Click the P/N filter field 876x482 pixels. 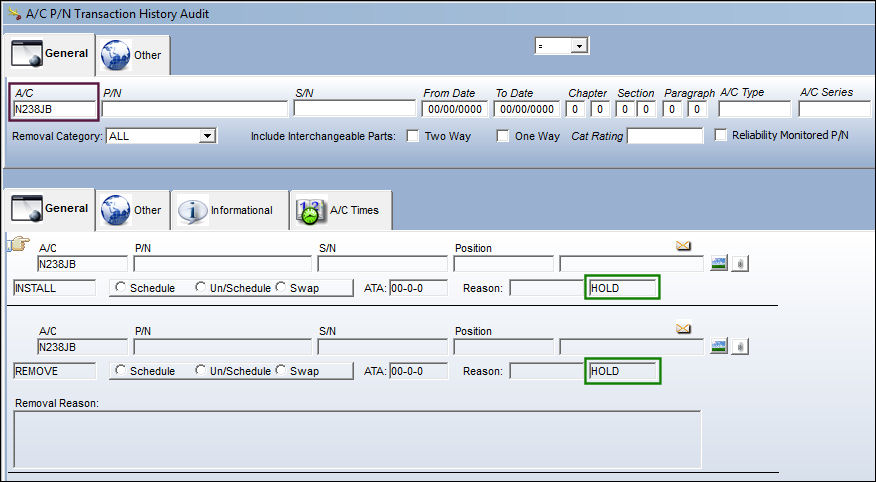tap(195, 109)
